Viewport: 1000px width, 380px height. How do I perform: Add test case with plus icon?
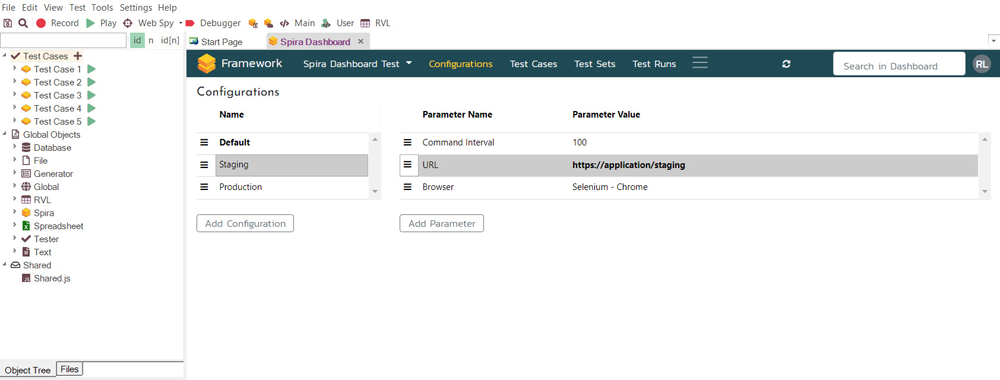point(78,56)
